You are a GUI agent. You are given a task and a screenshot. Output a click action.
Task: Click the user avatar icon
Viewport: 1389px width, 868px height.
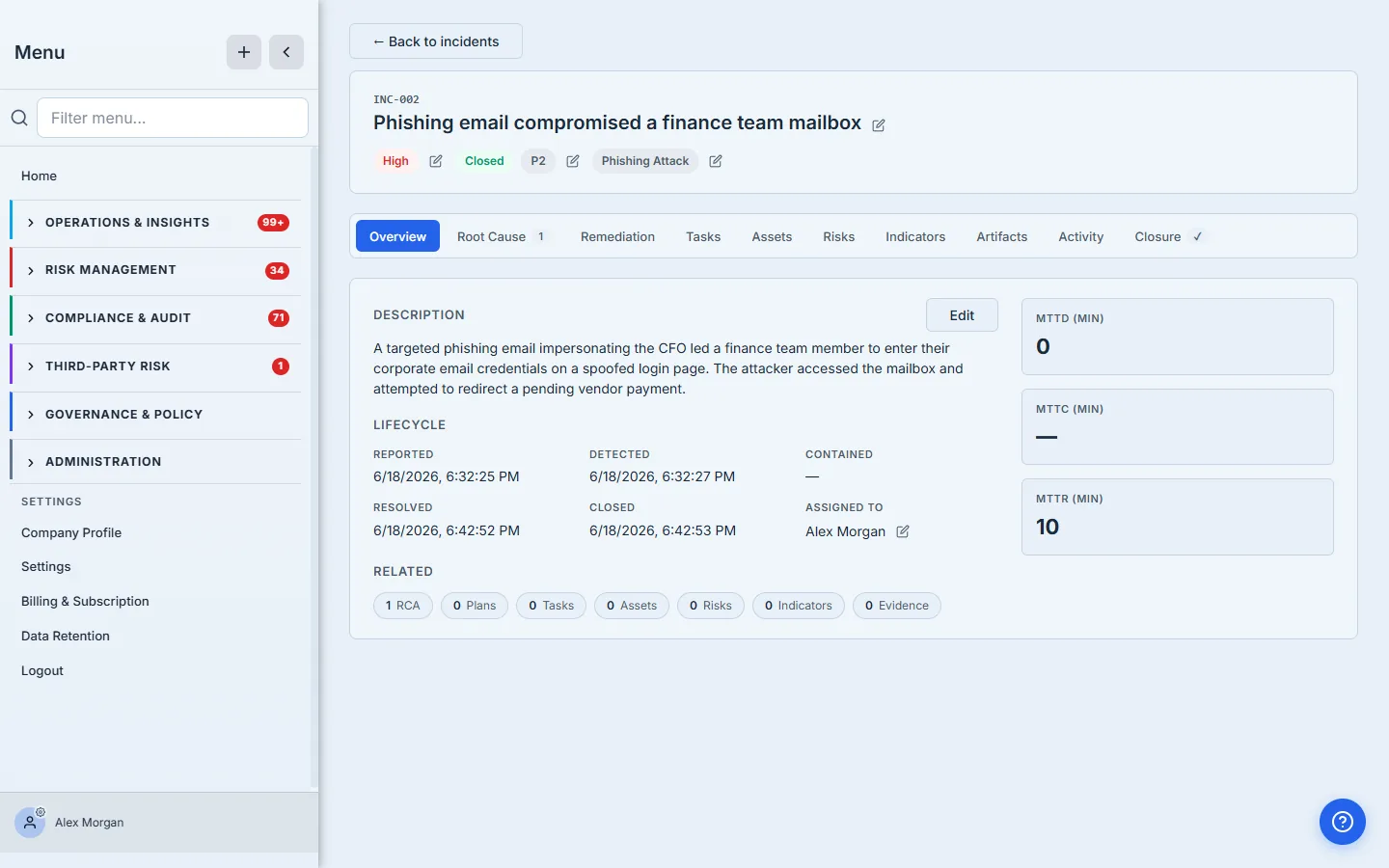(30, 823)
